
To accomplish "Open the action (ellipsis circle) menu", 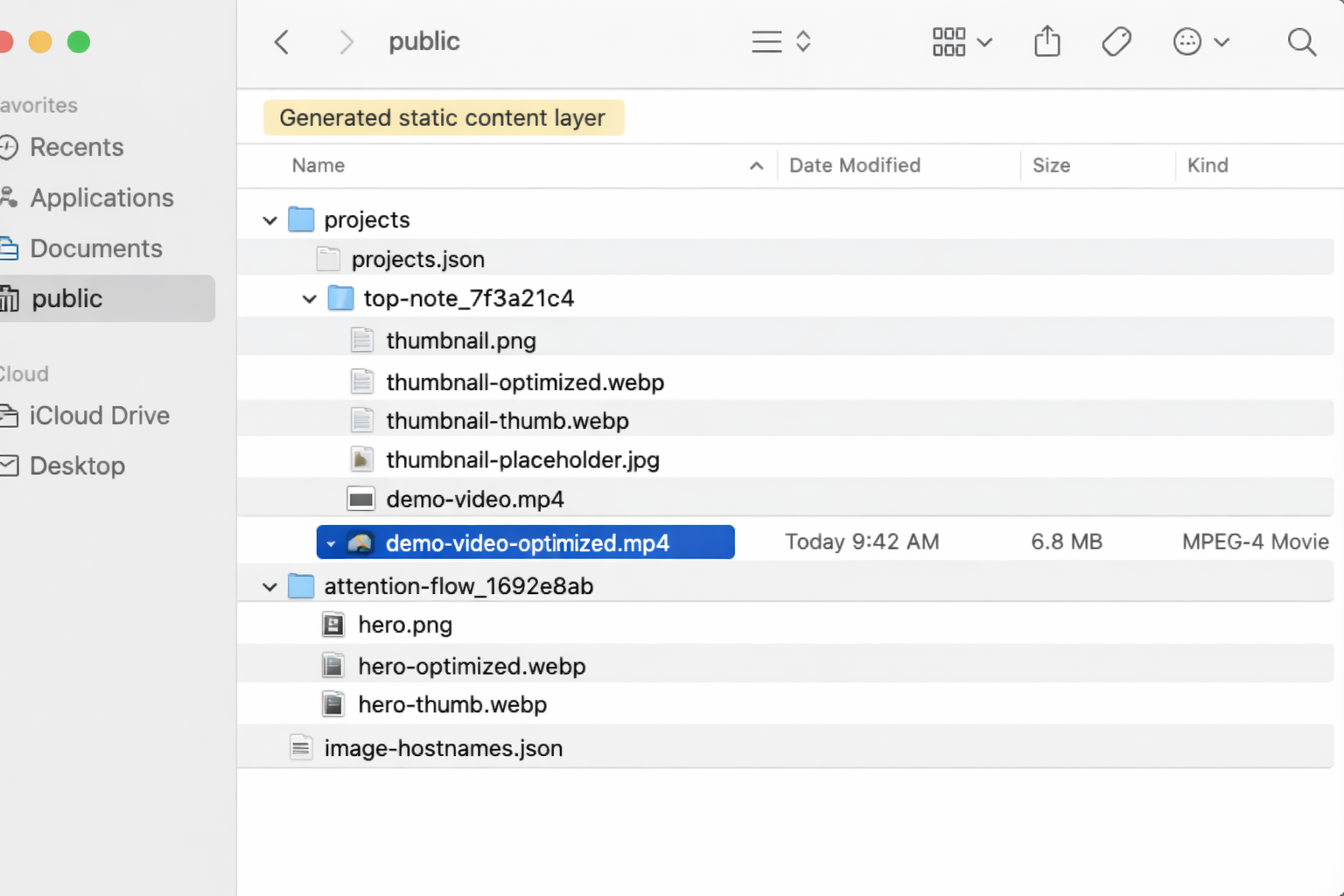I will coord(1200,42).
